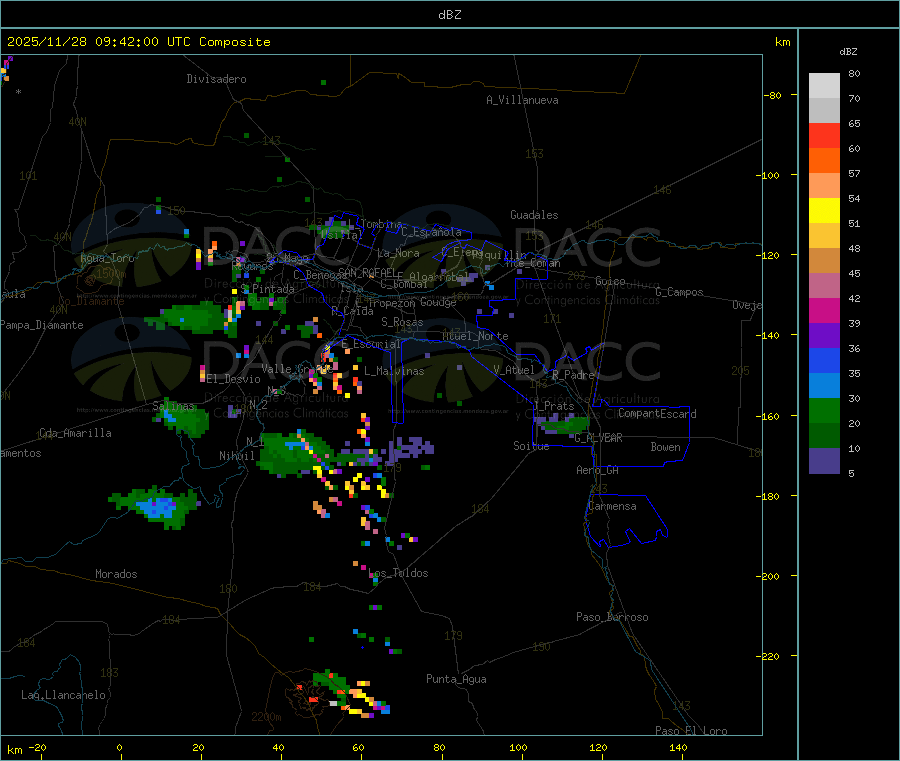Select the green 20-30 dBZ legend swatch
The image size is (900, 761).
click(824, 410)
